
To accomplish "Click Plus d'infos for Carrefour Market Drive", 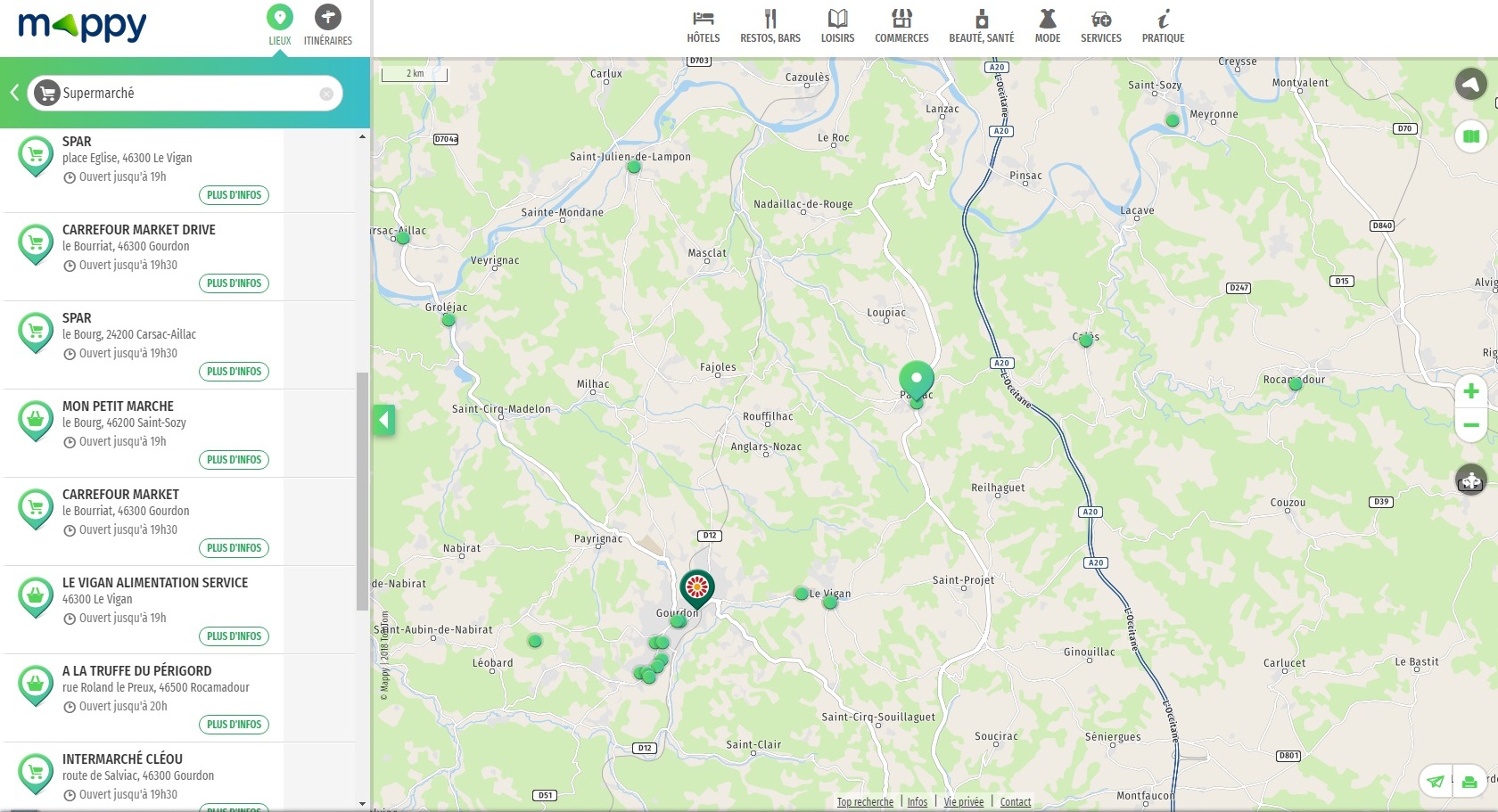I will pos(234,283).
